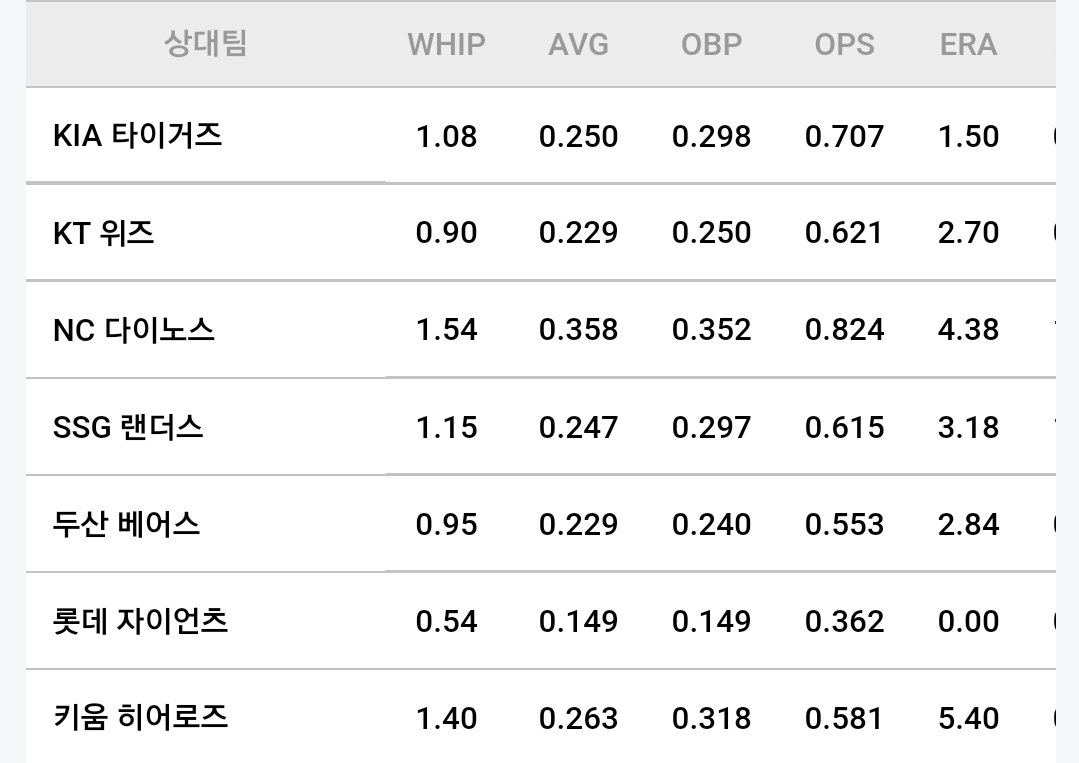
Task: Select ERA value 2.70 for KT 위즈
Action: pyautogui.click(x=968, y=233)
